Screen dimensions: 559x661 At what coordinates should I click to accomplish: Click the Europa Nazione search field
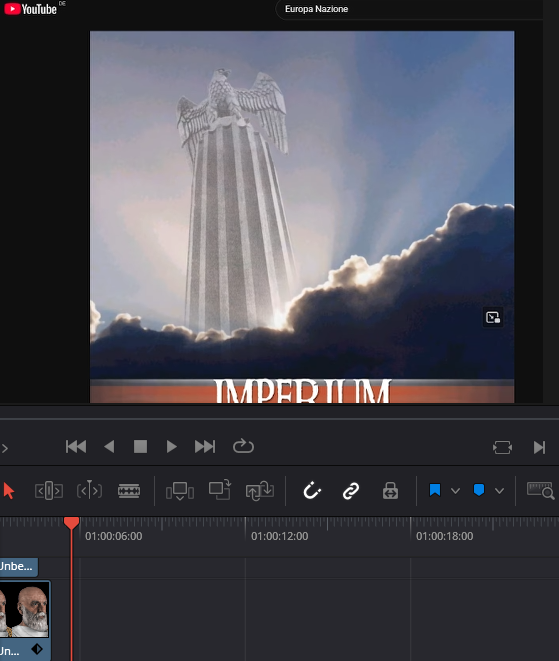click(409, 9)
